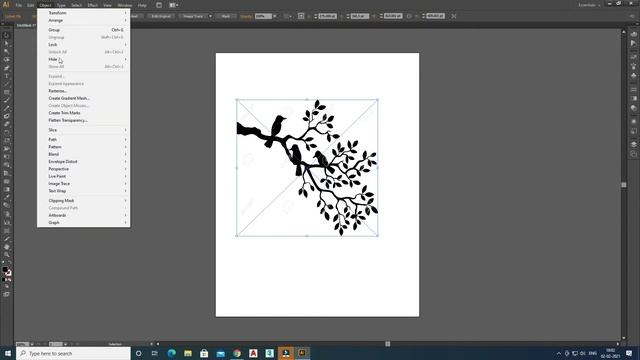Open the Brushes panel icon
The width and height of the screenshot is (640, 360).
pos(633,66)
